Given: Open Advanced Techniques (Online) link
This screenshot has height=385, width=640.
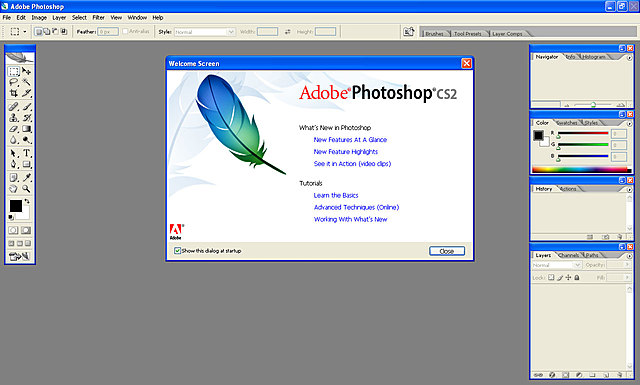Looking at the screenshot, I should point(356,207).
